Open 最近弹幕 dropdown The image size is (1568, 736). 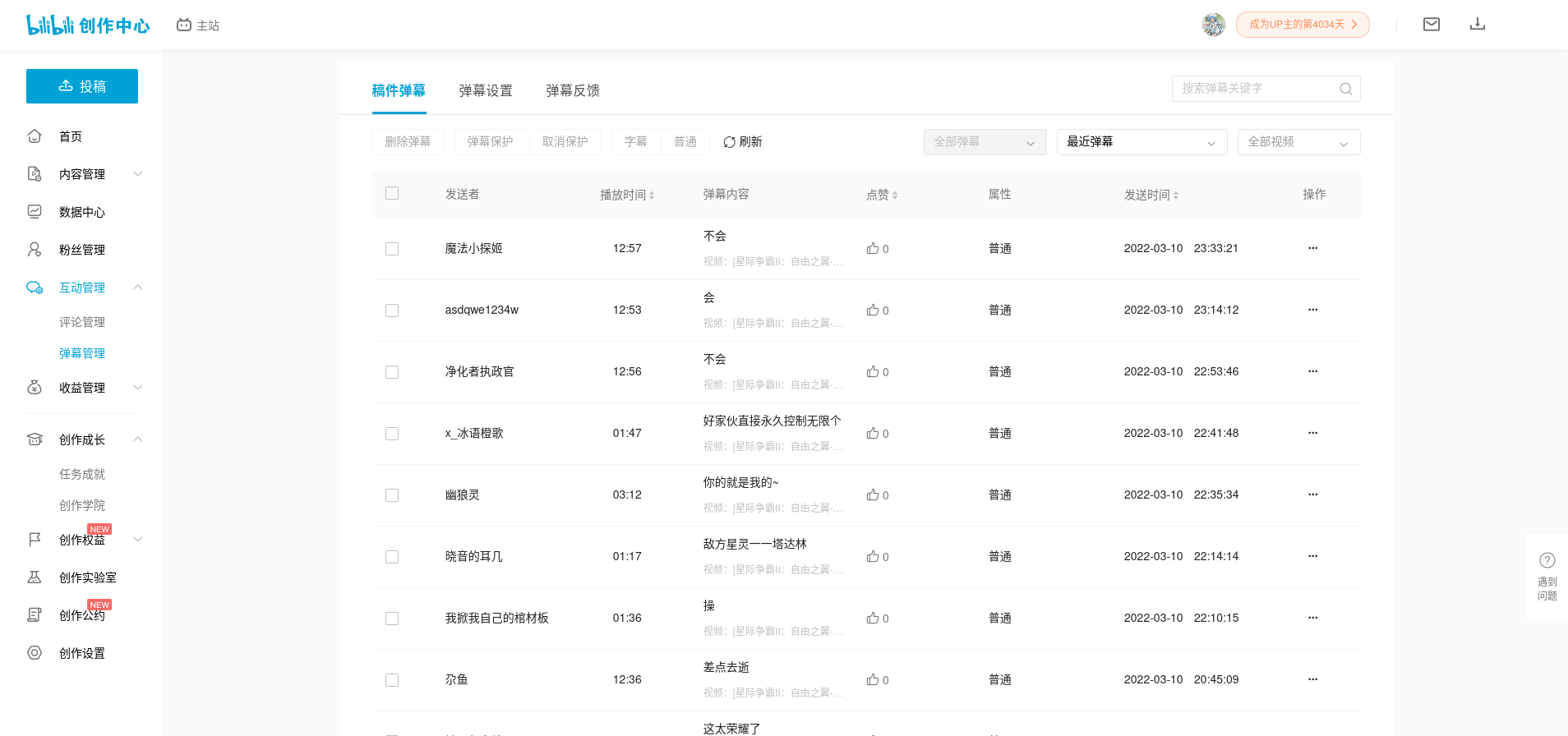[x=1142, y=142]
